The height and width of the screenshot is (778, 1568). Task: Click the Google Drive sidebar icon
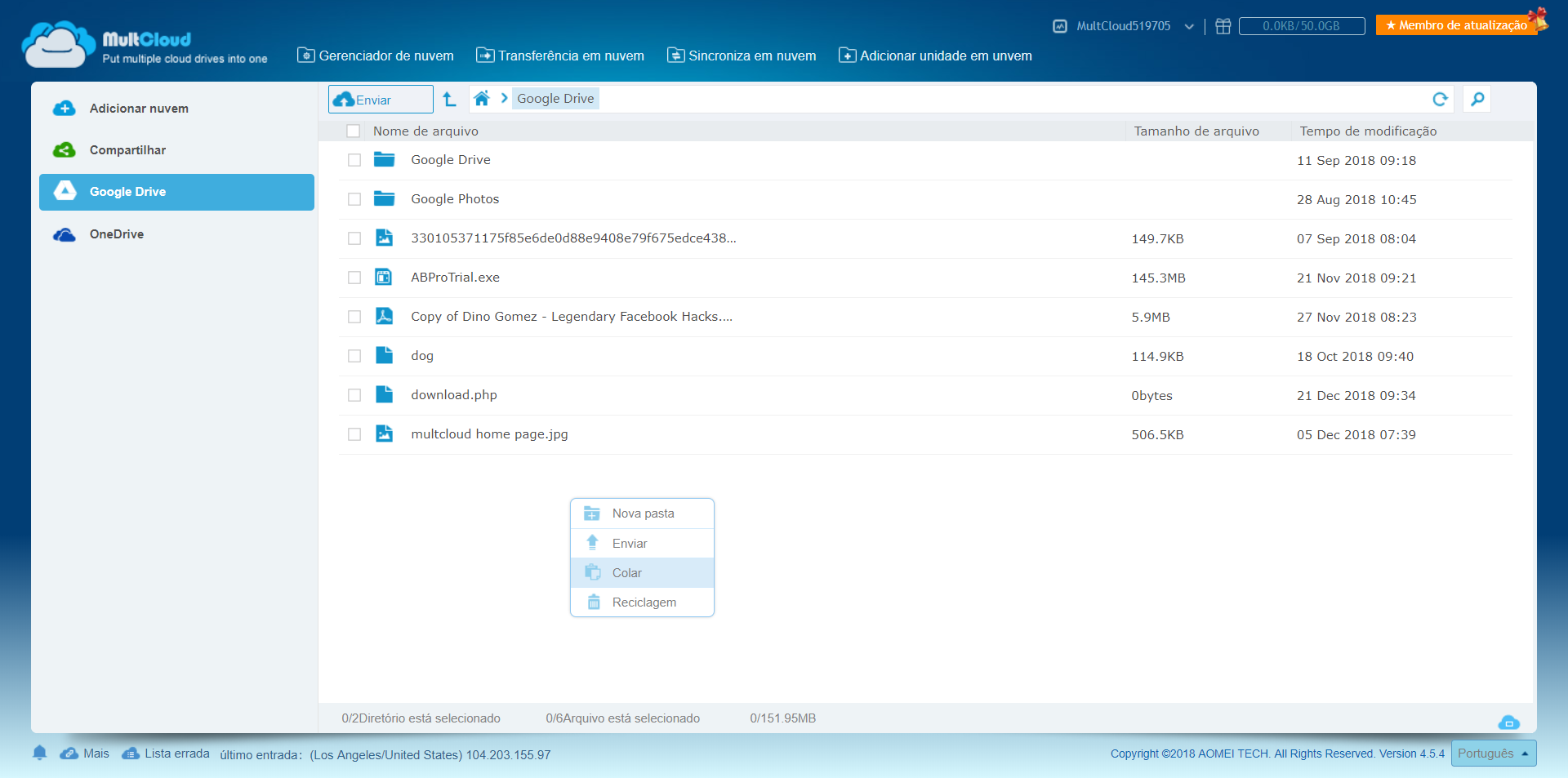click(65, 191)
